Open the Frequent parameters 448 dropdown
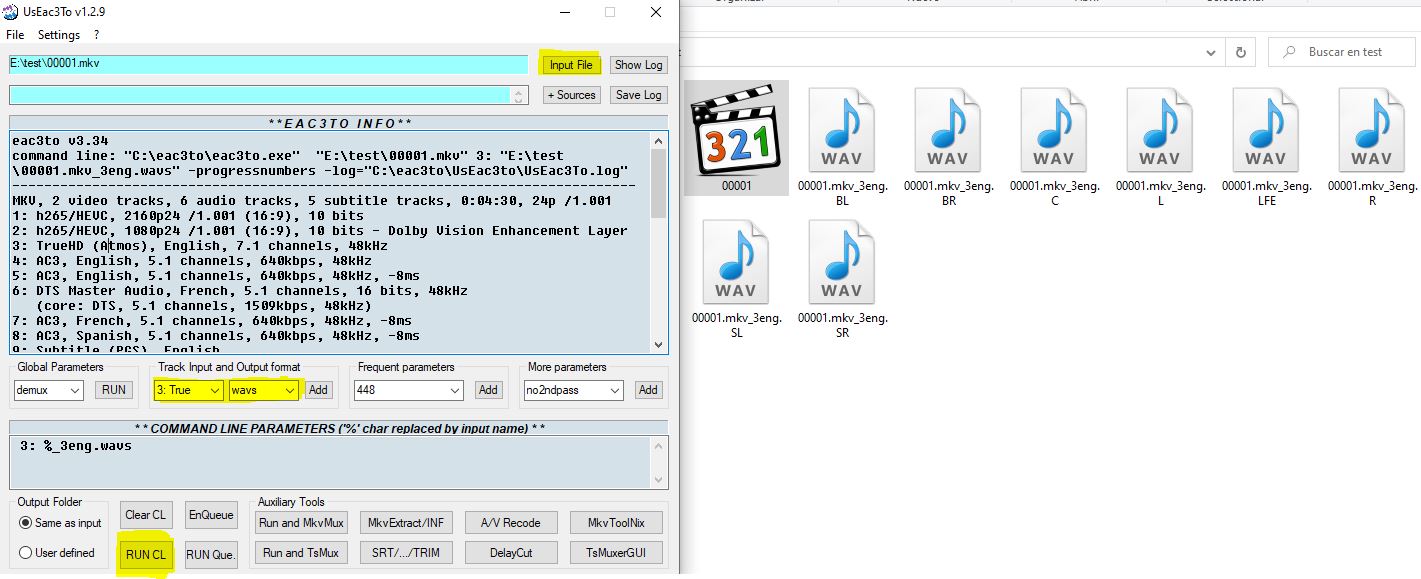 click(x=408, y=390)
